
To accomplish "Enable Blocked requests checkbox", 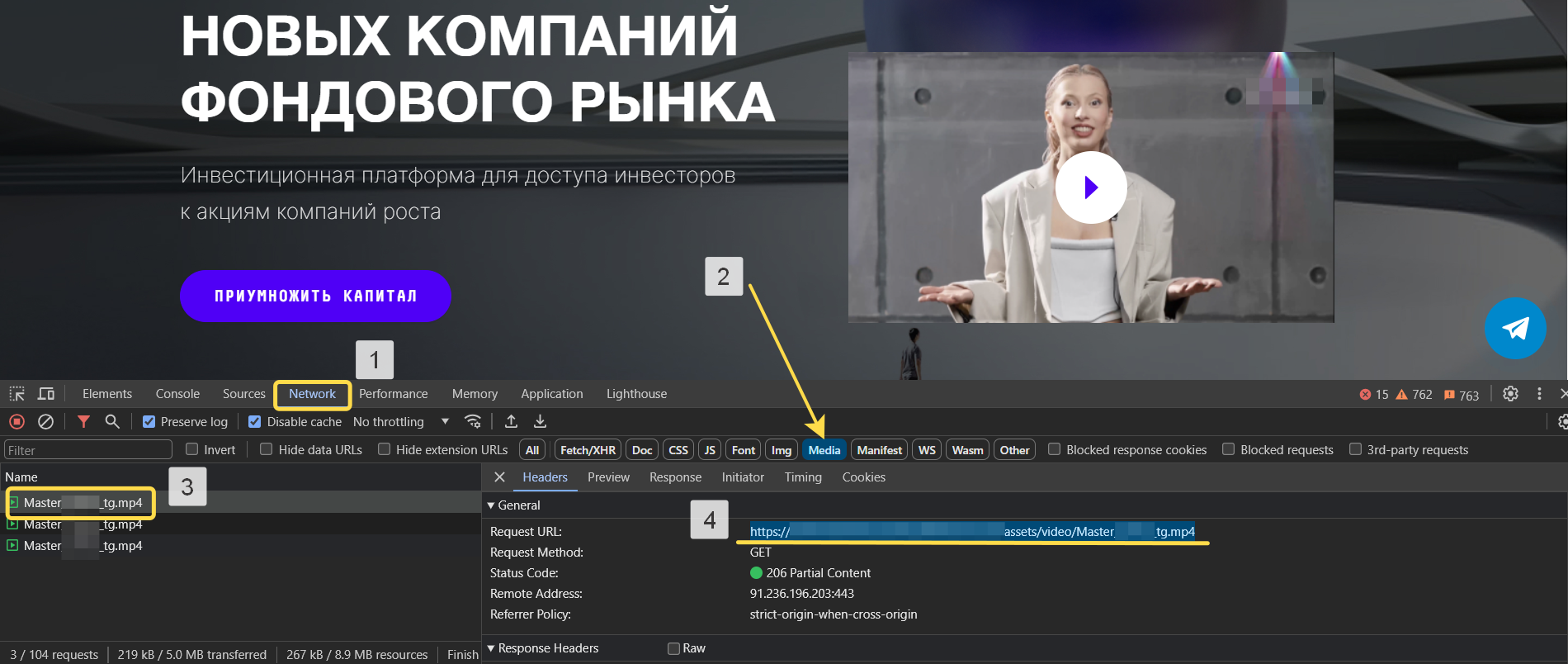I will click(1228, 449).
